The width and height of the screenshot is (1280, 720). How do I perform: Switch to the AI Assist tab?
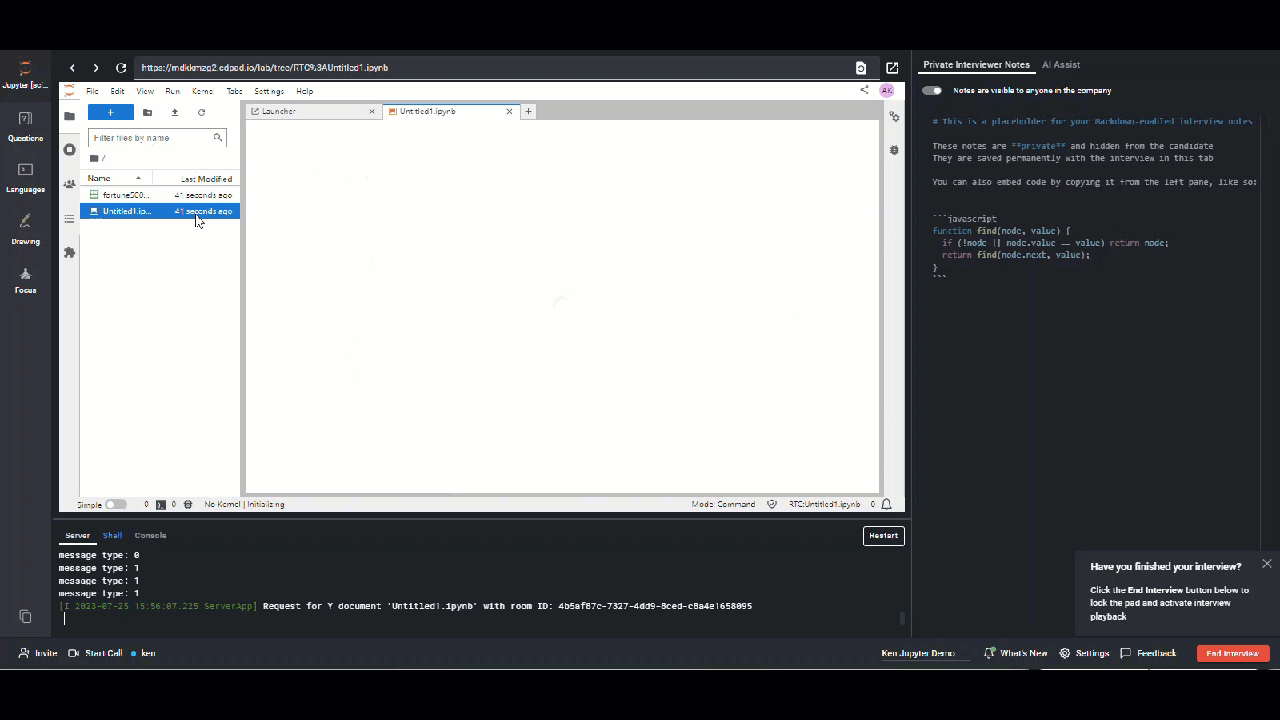coord(1060,65)
